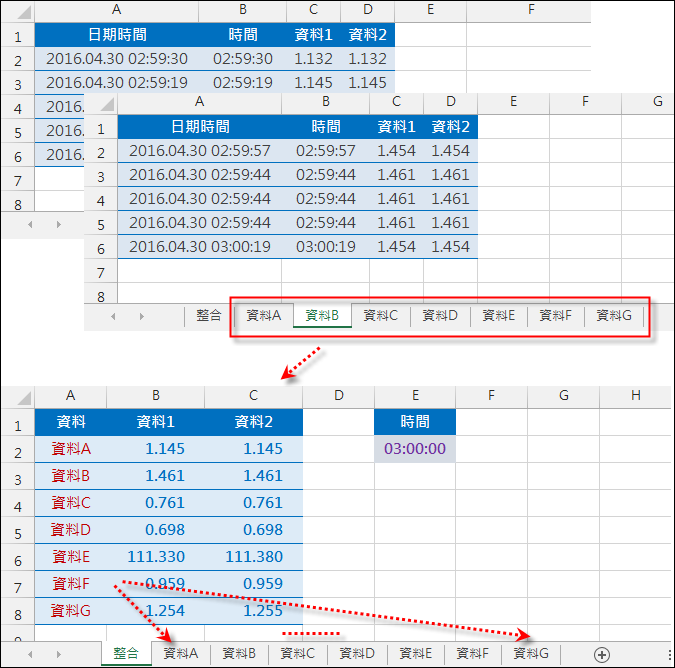The height and width of the screenshot is (668, 675).
Task: Select the 資料G row's value 1.254
Action: pos(155,611)
